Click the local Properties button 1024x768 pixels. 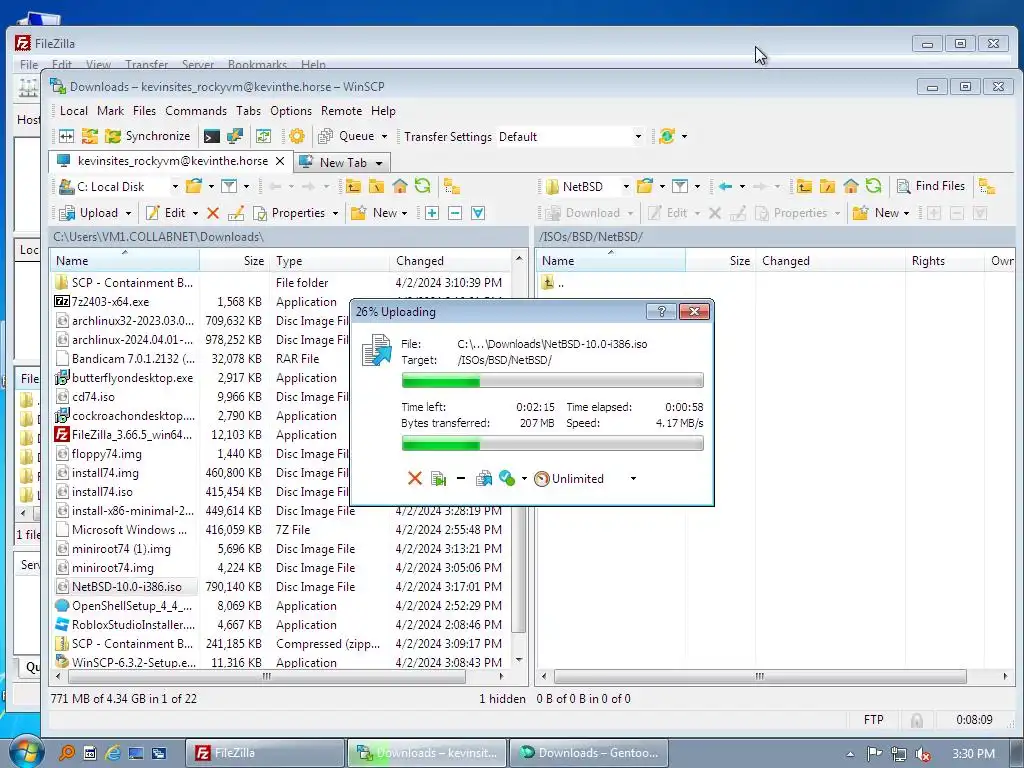click(x=289, y=213)
